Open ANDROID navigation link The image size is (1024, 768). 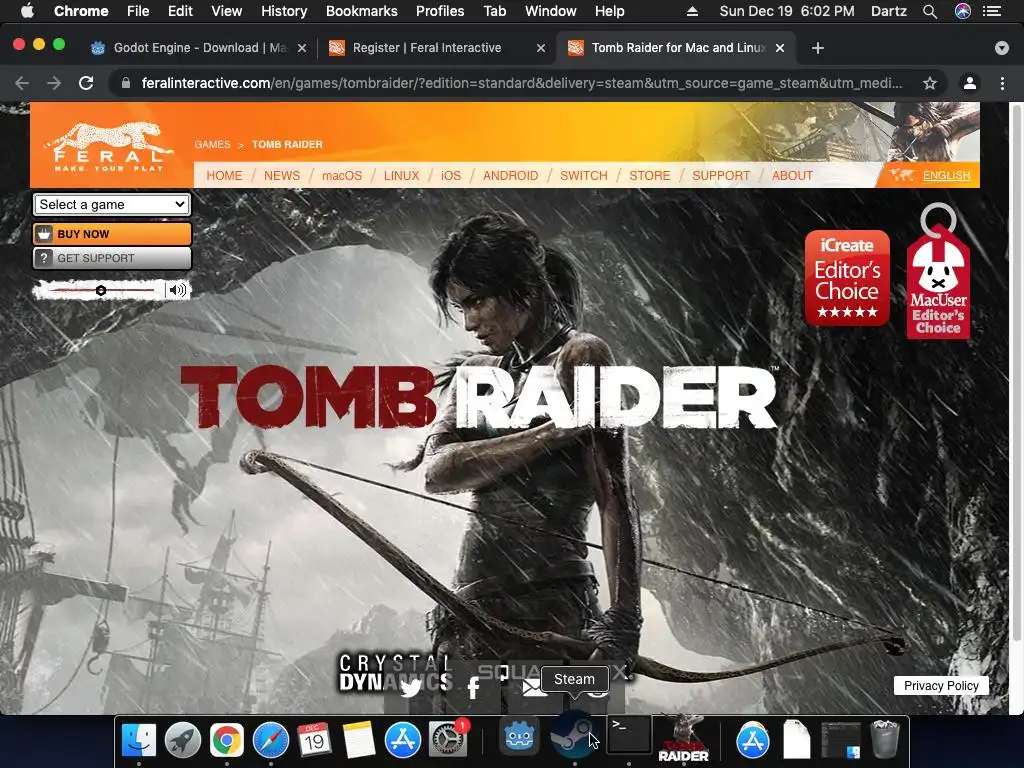tap(511, 176)
